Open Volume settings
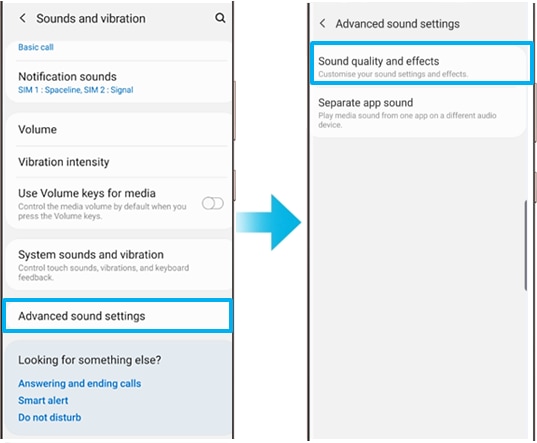The image size is (537, 443). coord(118,129)
